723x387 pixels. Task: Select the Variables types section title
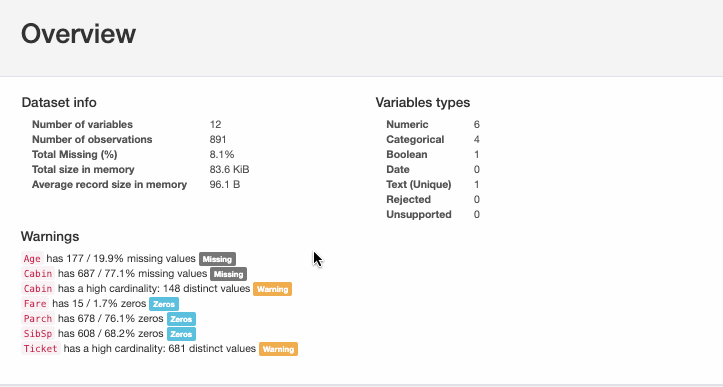(x=423, y=102)
